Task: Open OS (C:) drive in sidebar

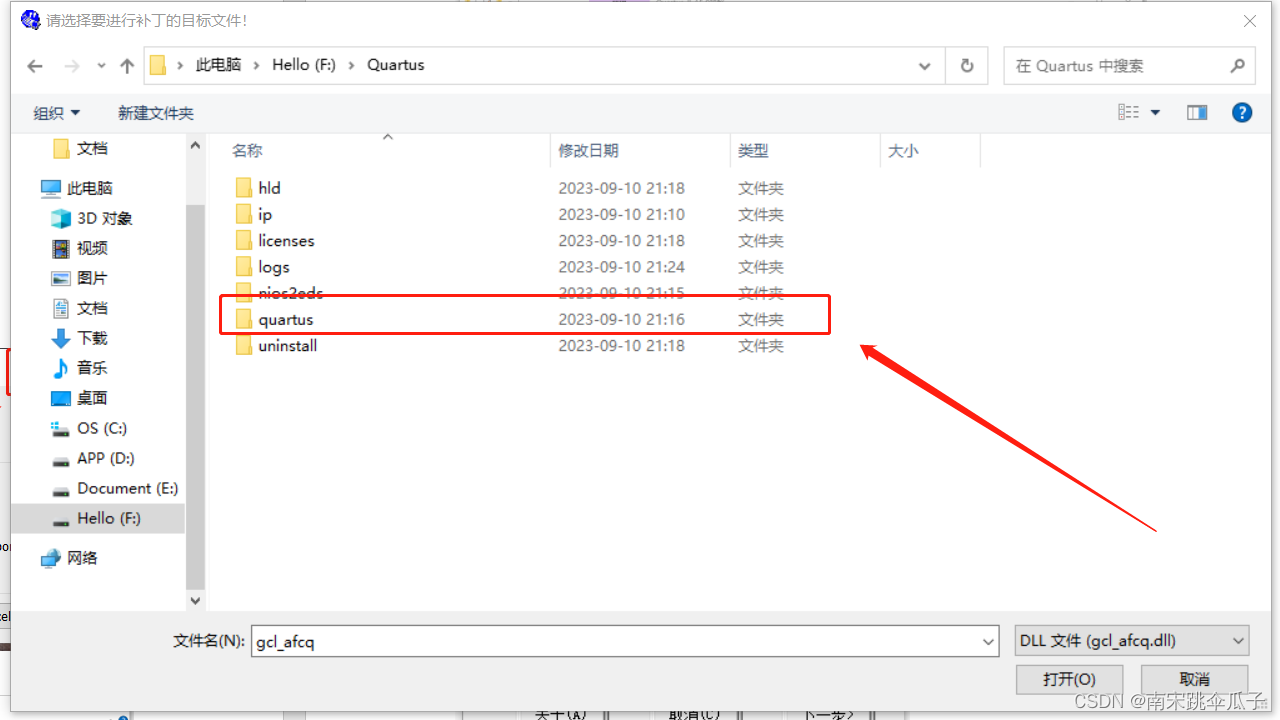Action: [89, 428]
